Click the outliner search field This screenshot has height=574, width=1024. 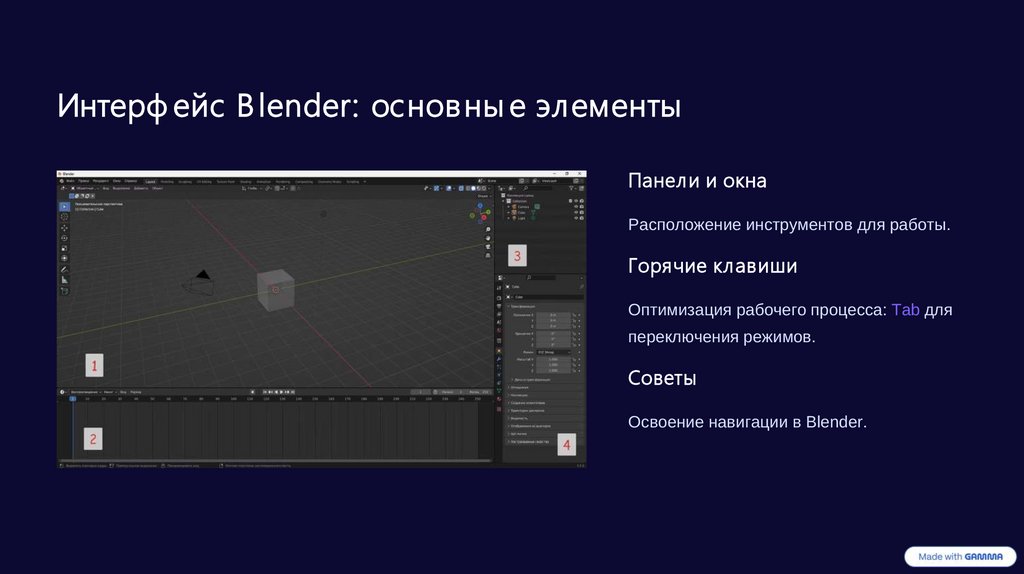tap(538, 188)
